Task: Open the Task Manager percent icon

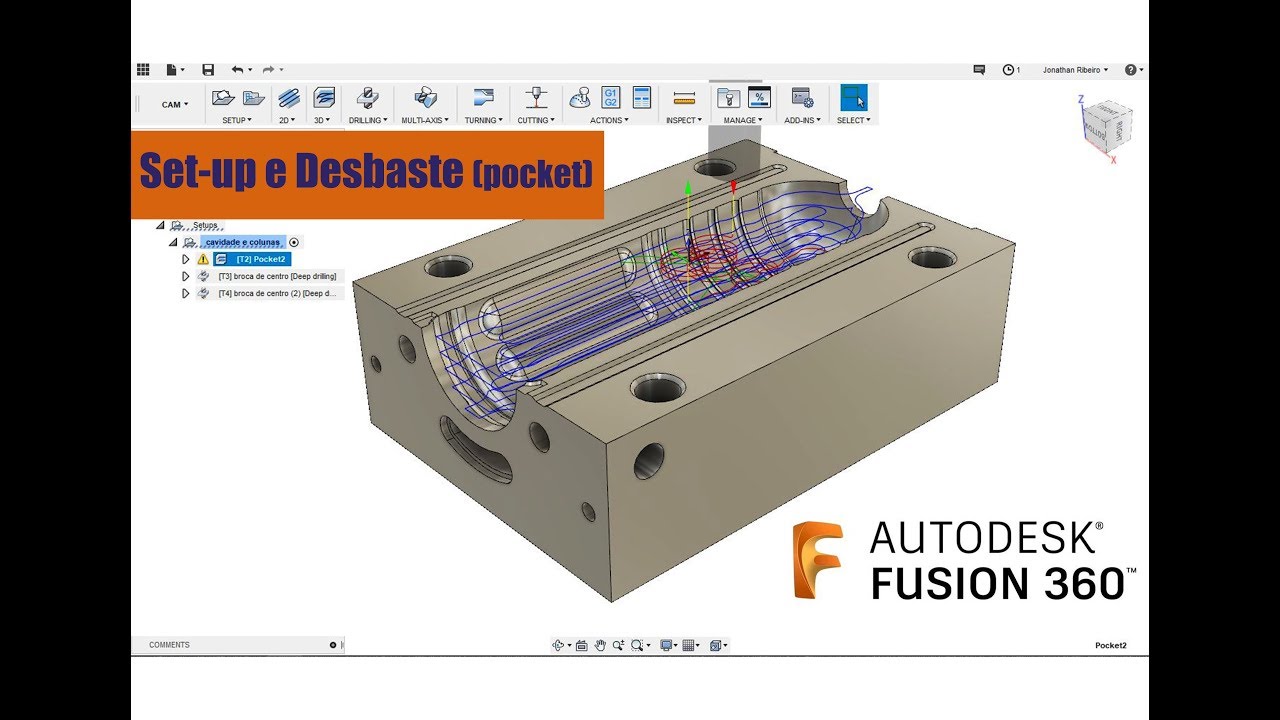Action: point(759,97)
